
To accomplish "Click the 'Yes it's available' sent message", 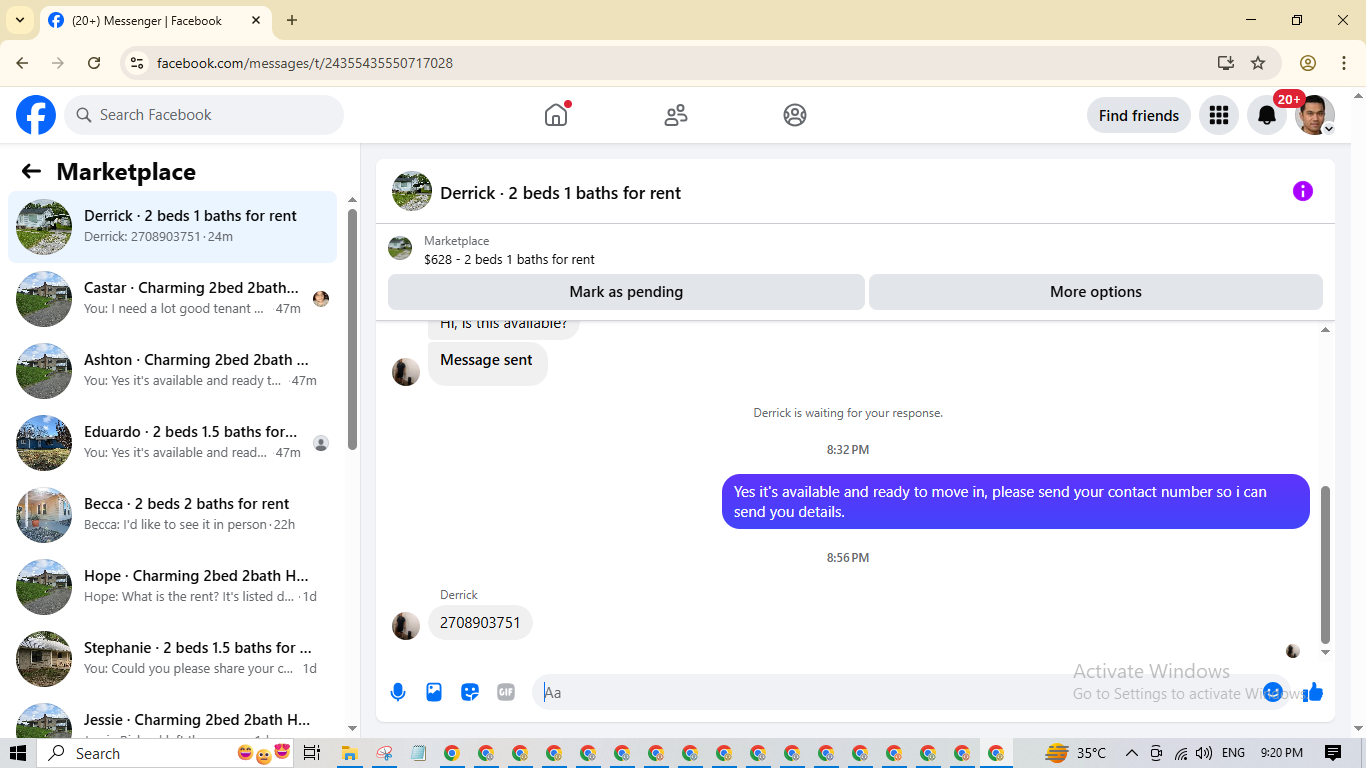I will pyautogui.click(x=1016, y=502).
